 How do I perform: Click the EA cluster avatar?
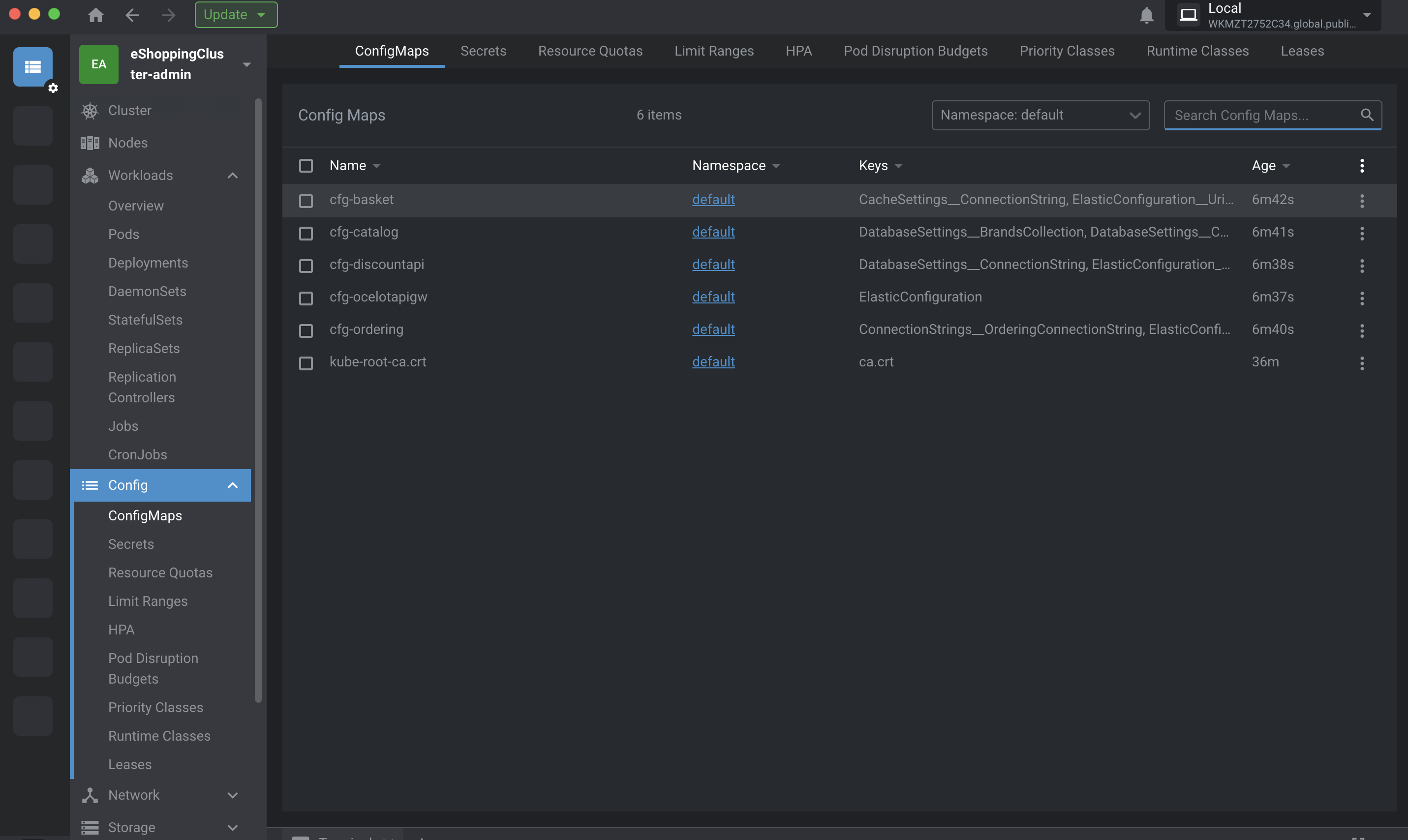tap(98, 64)
